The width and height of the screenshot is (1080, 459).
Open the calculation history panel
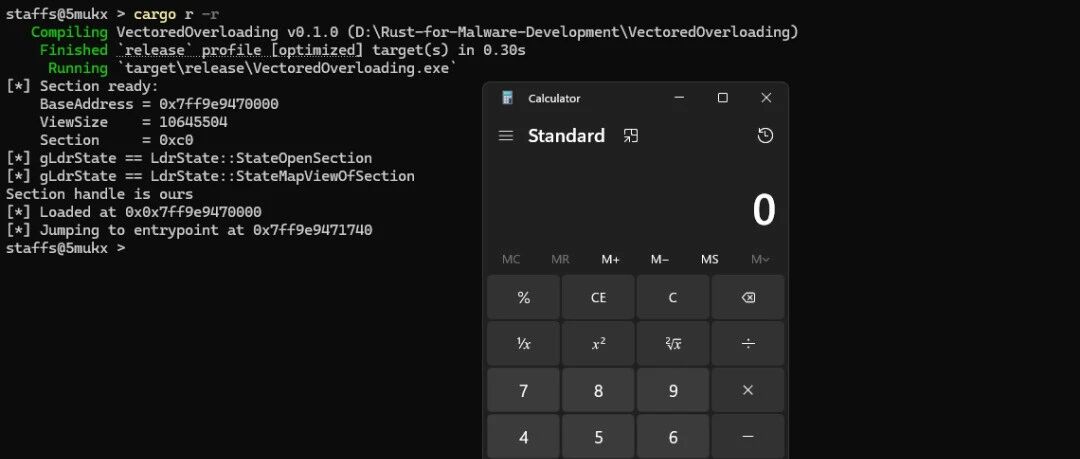pyautogui.click(x=765, y=136)
